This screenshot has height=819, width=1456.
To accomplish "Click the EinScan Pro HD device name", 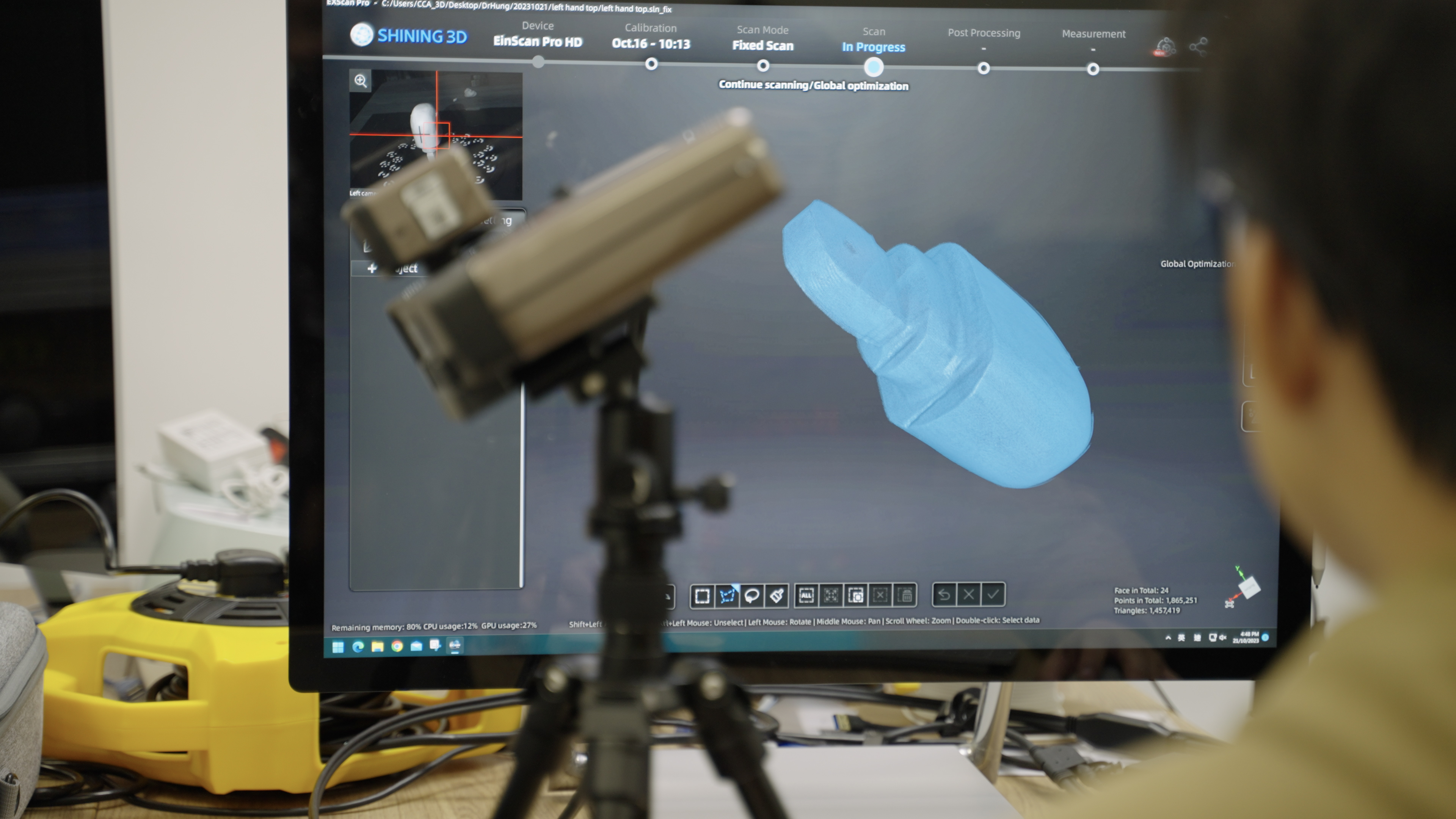I will tap(538, 42).
